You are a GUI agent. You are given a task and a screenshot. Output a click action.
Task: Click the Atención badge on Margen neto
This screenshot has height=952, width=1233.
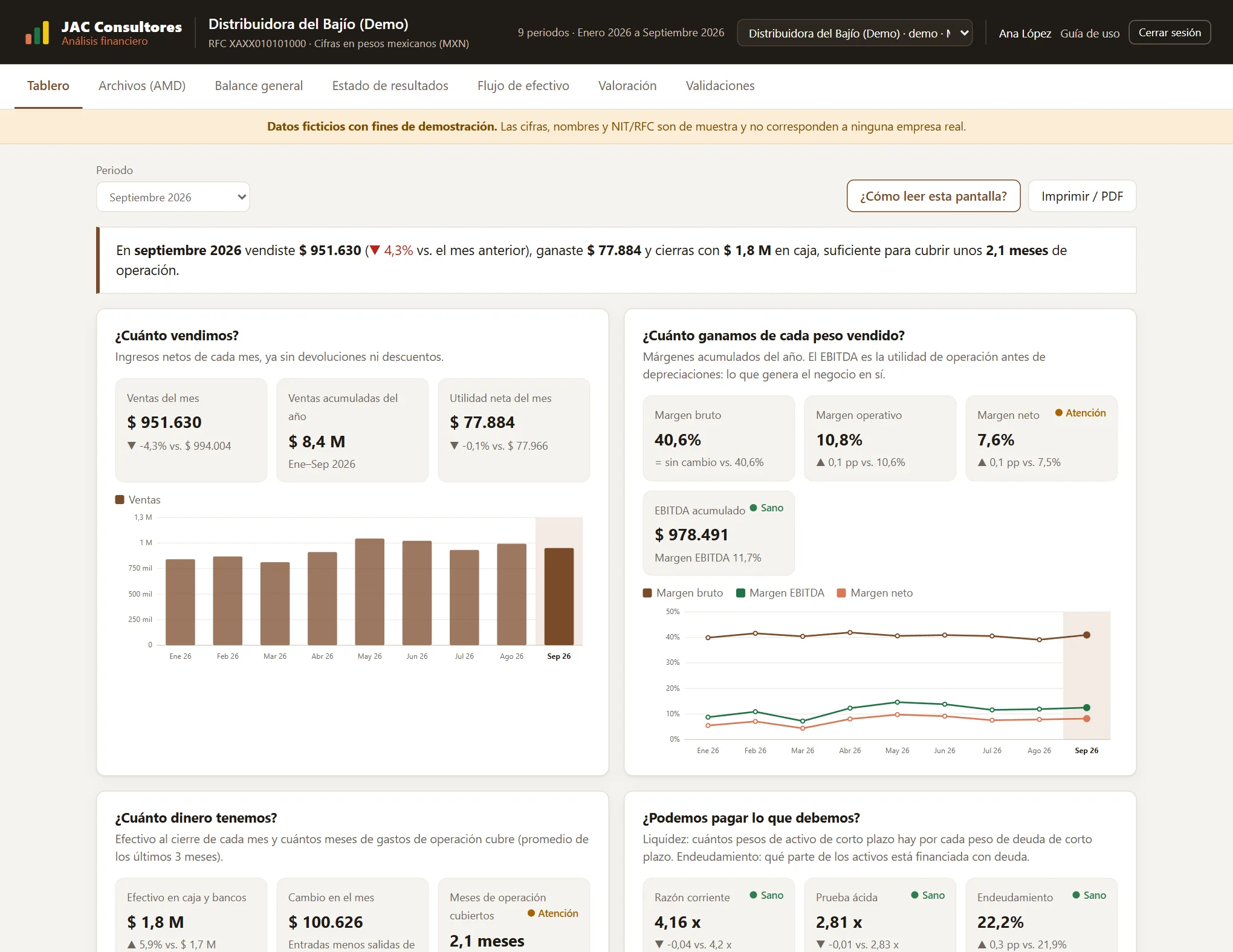pos(1081,413)
